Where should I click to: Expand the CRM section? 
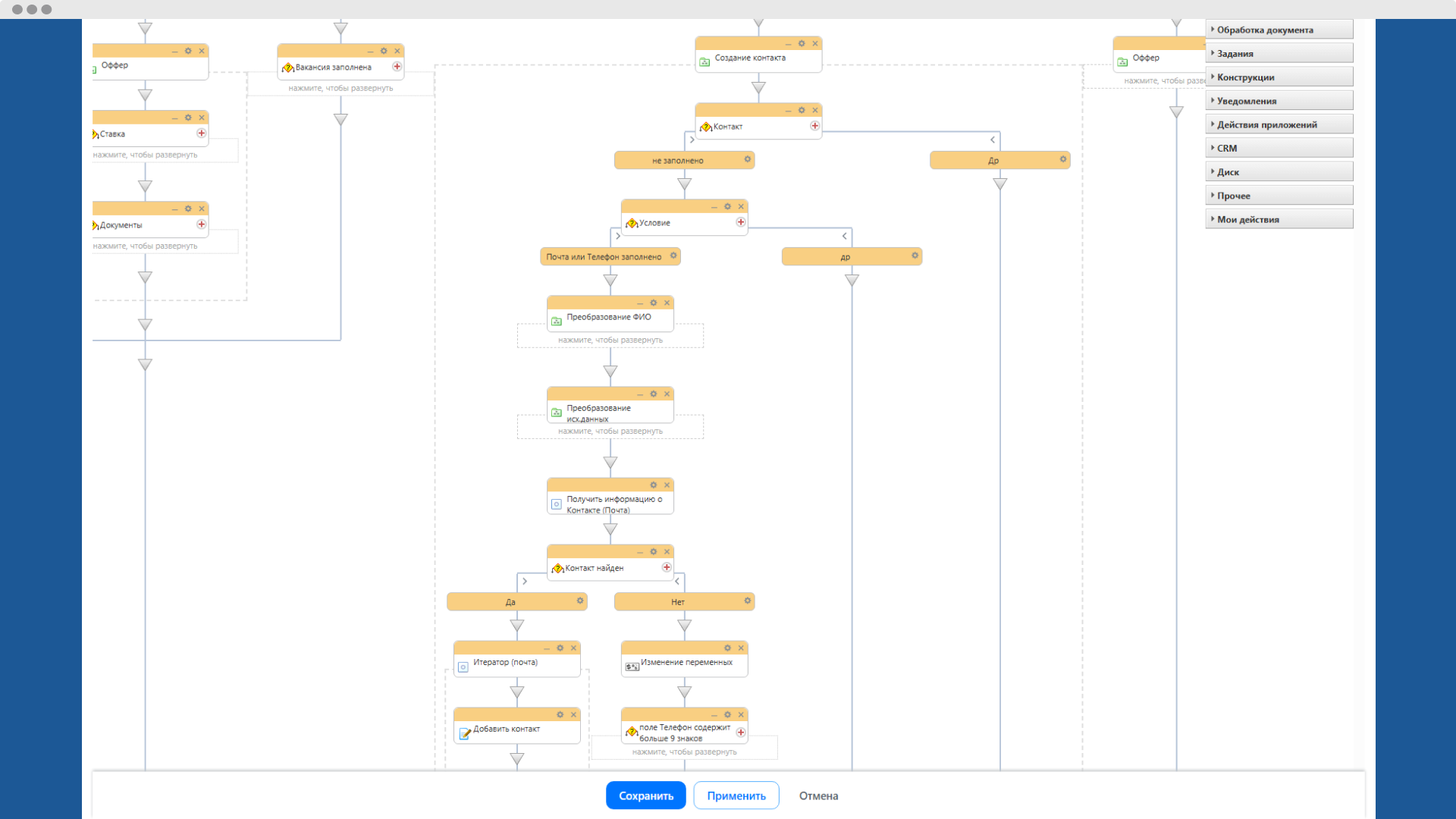1279,148
